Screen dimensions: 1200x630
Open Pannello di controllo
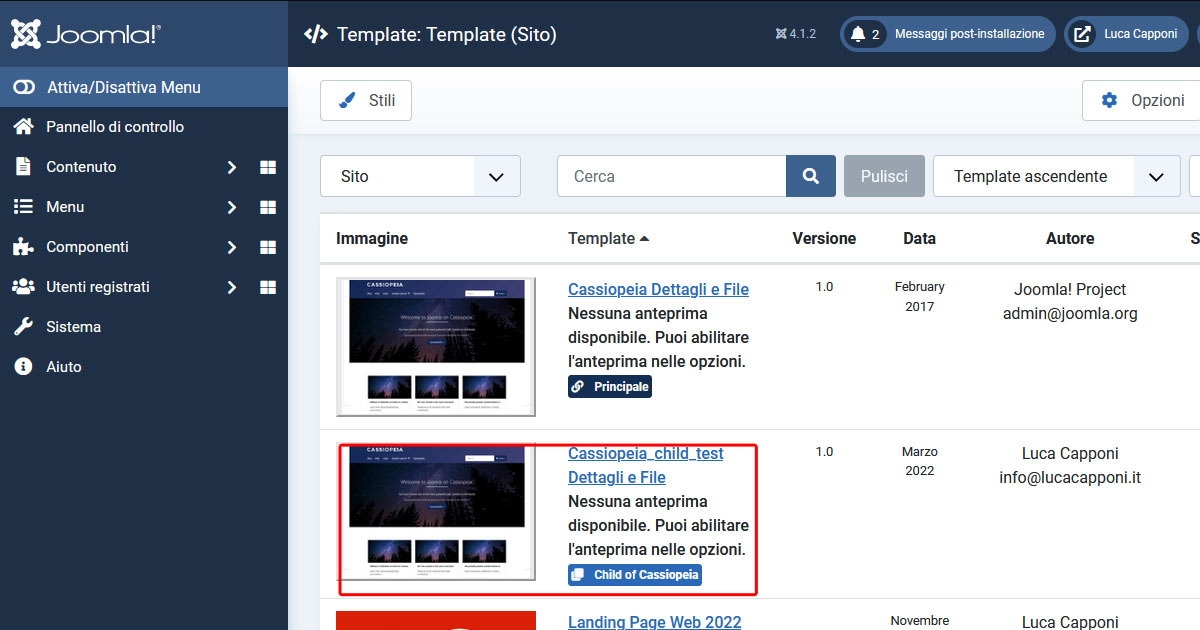click(x=115, y=127)
